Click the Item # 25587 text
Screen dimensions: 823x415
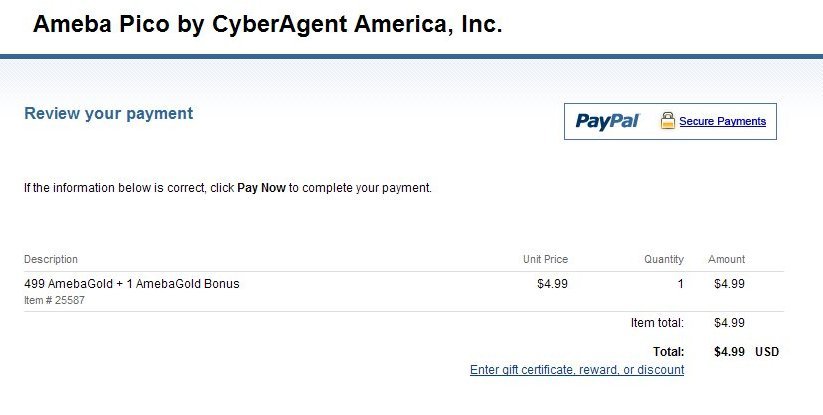pyautogui.click(x=54, y=301)
